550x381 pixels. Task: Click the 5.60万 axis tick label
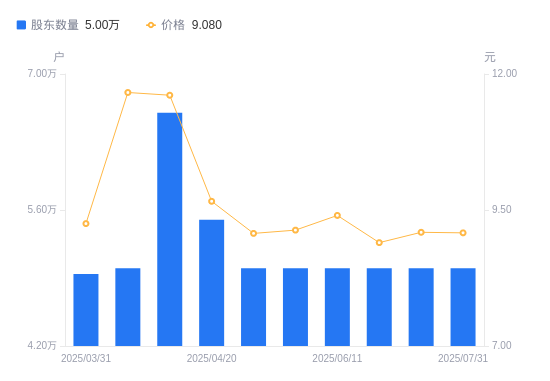42,209
